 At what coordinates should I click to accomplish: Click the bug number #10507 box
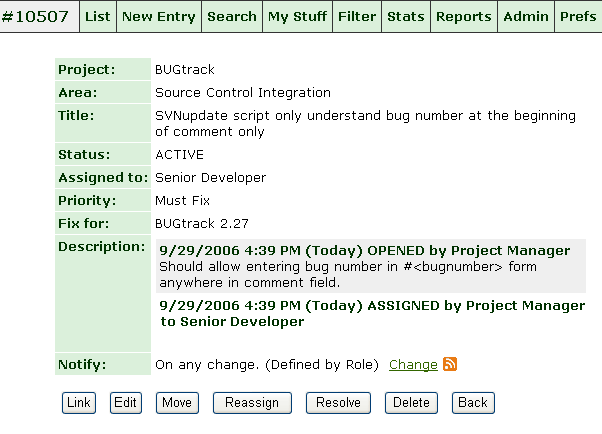(x=40, y=16)
